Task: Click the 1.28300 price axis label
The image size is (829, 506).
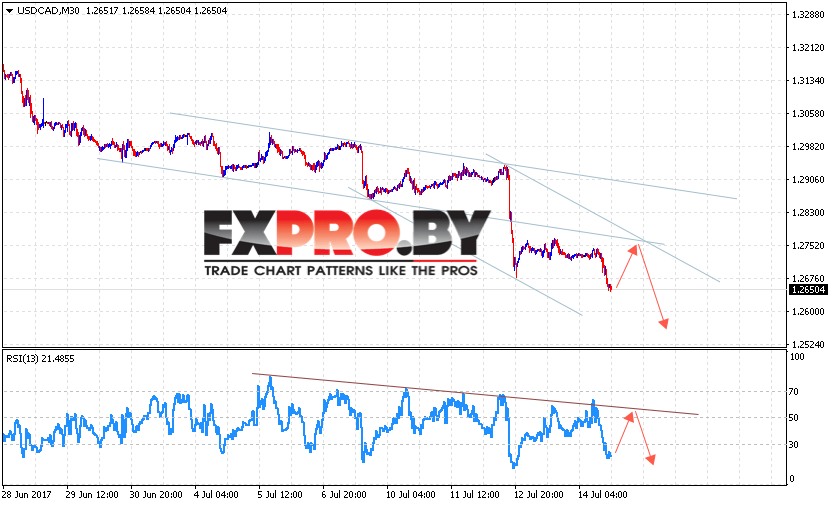Action: pyautogui.click(x=808, y=213)
